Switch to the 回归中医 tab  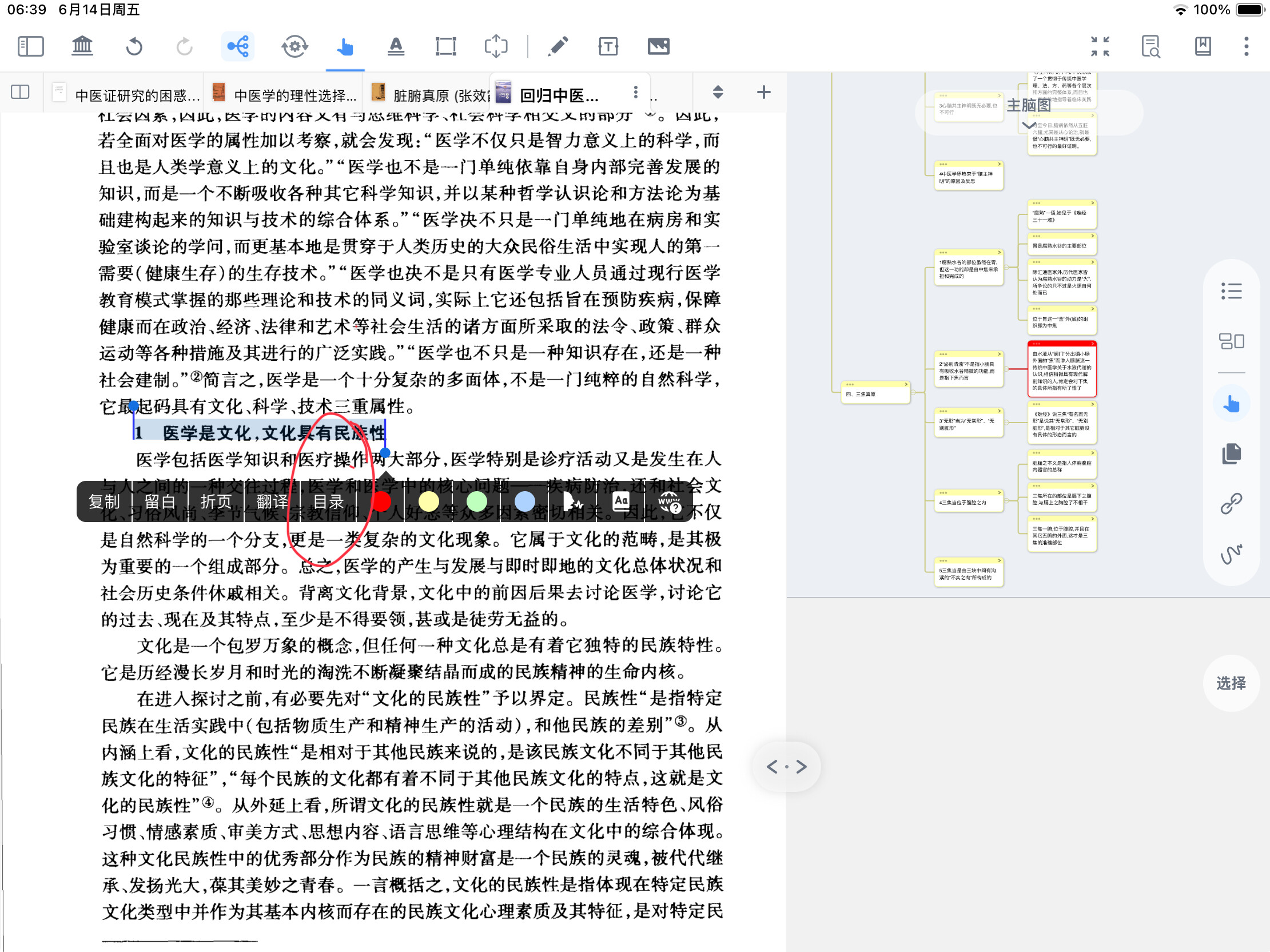(x=559, y=94)
